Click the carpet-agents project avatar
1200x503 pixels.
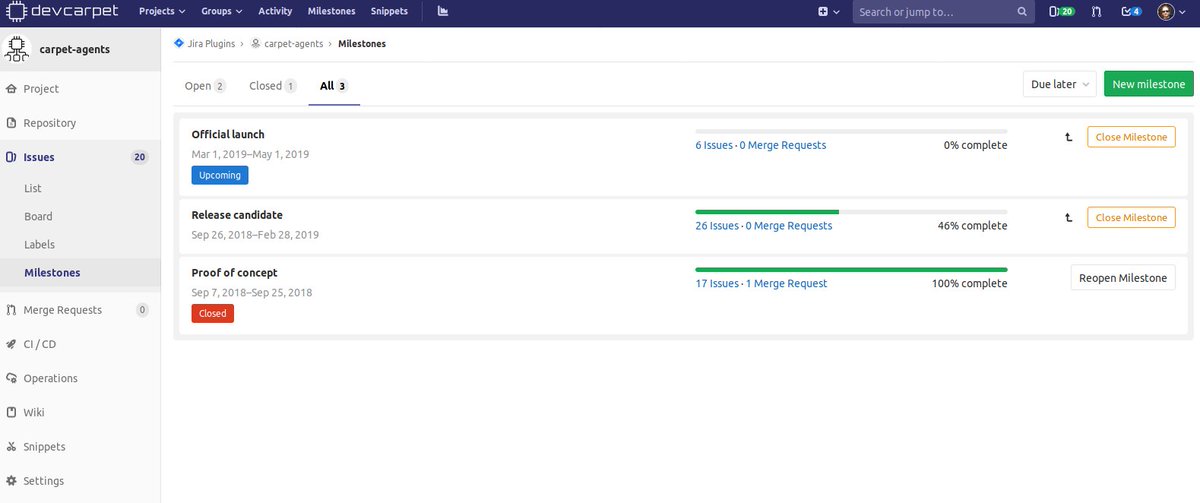(x=17, y=49)
